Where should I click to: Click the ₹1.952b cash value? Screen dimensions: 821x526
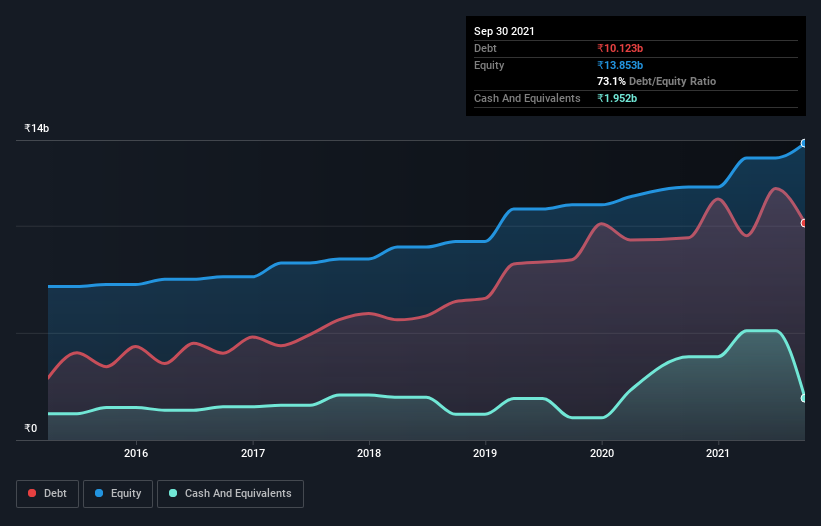click(617, 98)
